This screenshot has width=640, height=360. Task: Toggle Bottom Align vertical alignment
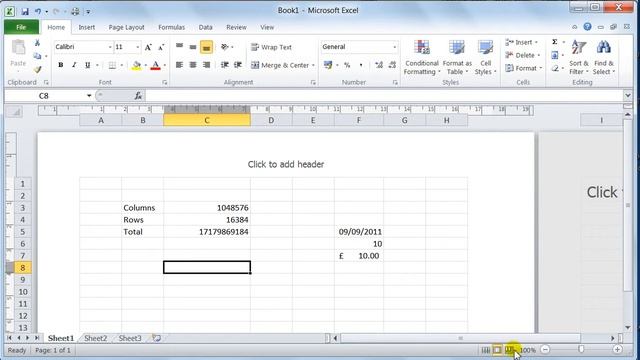click(206, 47)
